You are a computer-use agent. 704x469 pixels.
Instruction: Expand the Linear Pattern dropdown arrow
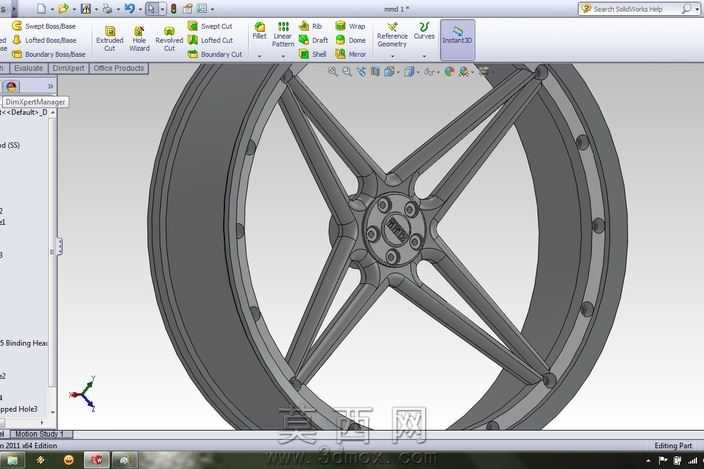tap(283, 56)
